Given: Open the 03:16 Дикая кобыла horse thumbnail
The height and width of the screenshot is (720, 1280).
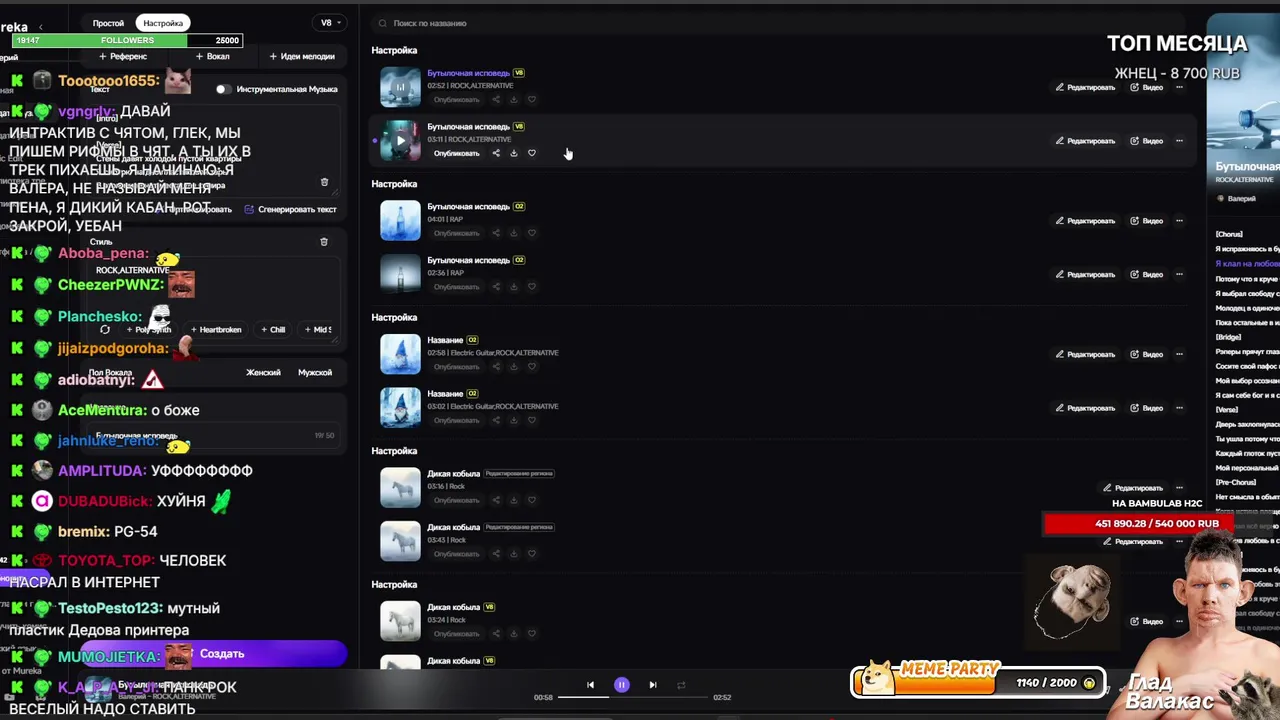Looking at the screenshot, I should [x=400, y=488].
